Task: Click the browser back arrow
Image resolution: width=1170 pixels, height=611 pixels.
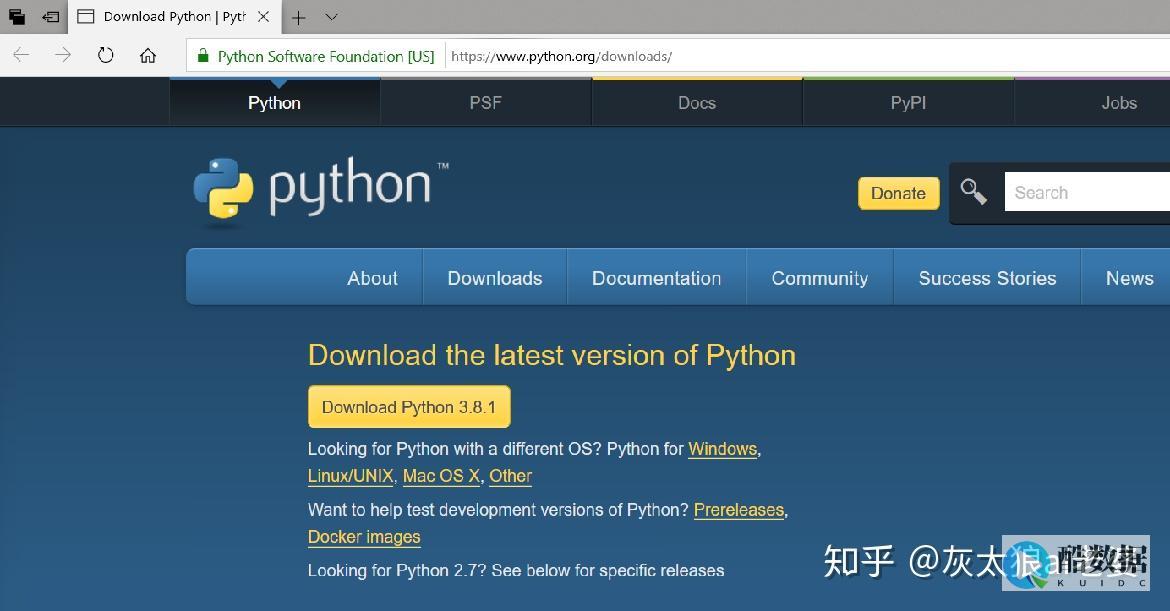Action: pyautogui.click(x=21, y=55)
